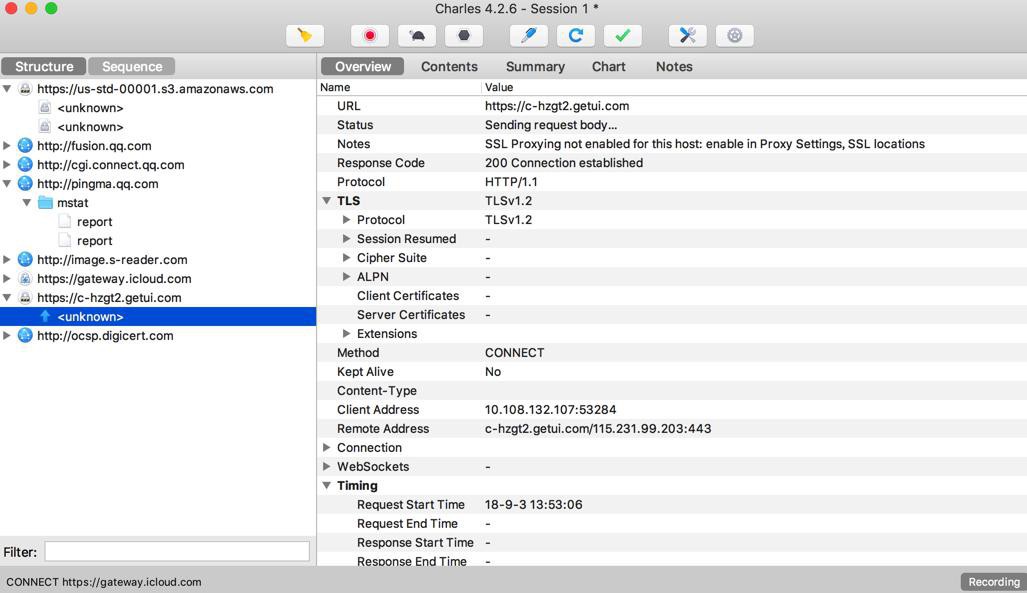Click the globe icon beside ocsp.digicert.com
Image resolution: width=1027 pixels, height=593 pixels.
[25, 335]
